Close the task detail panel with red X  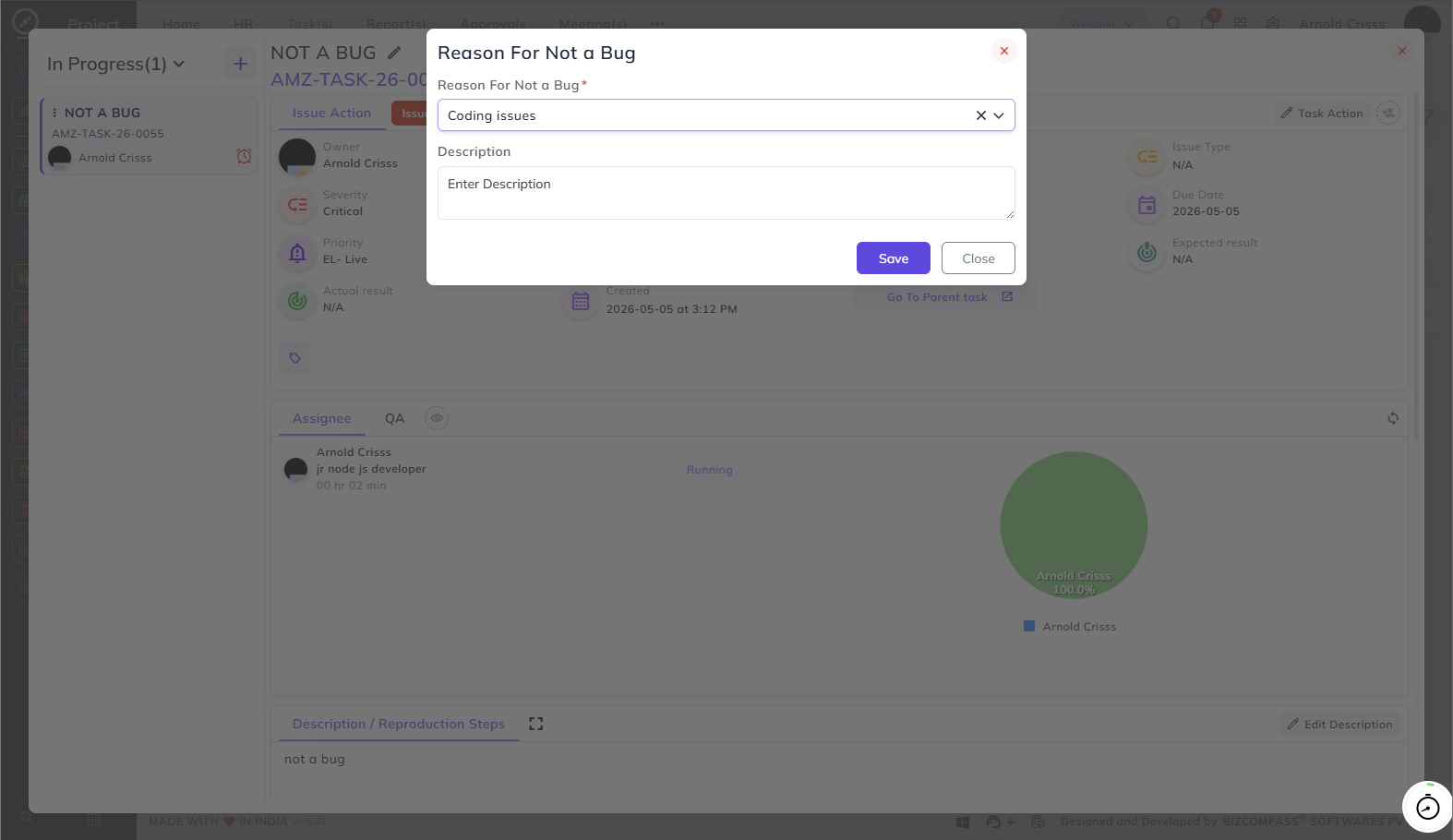point(1401,51)
